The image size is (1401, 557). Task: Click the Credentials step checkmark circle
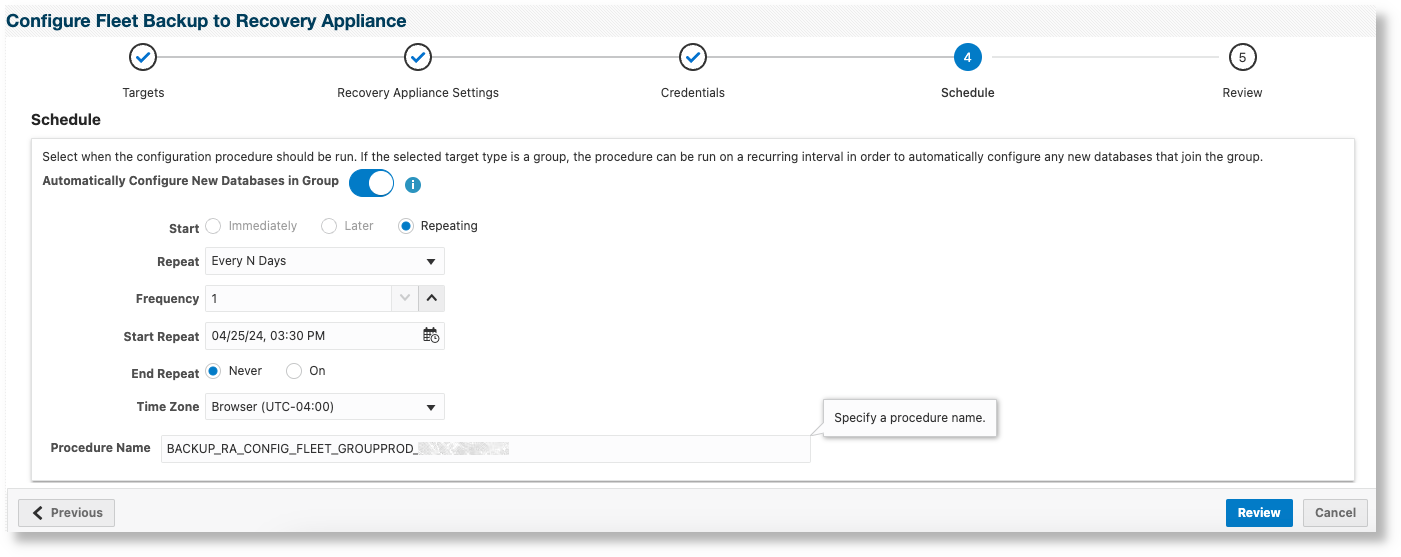(x=693, y=58)
